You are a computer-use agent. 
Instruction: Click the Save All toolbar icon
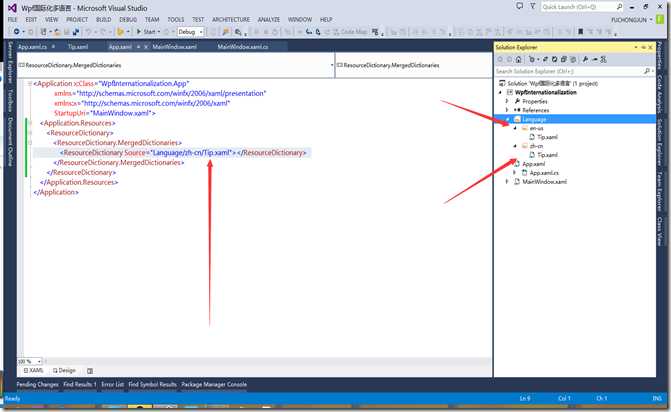(x=76, y=32)
